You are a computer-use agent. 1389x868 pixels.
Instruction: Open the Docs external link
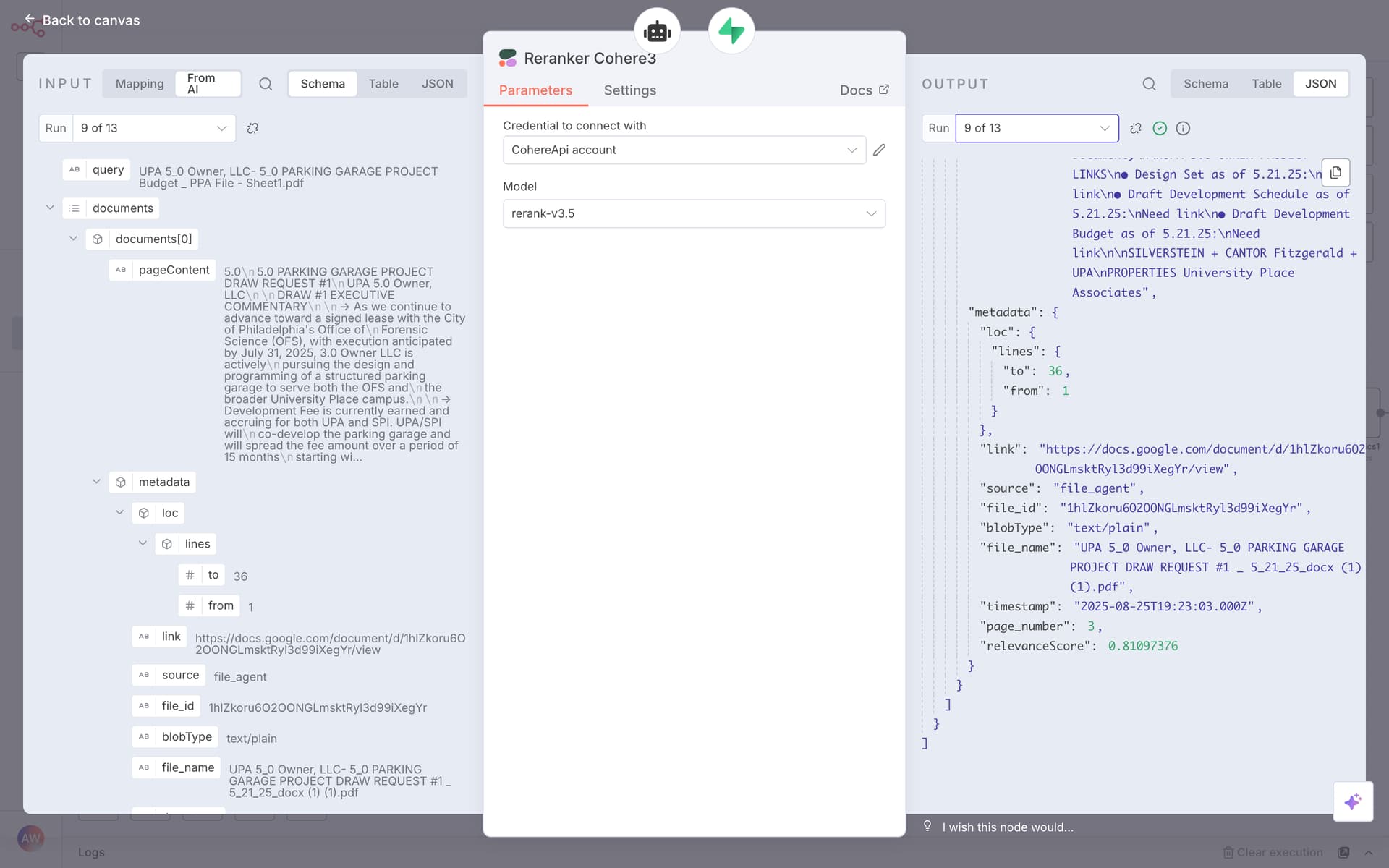pyautogui.click(x=864, y=90)
